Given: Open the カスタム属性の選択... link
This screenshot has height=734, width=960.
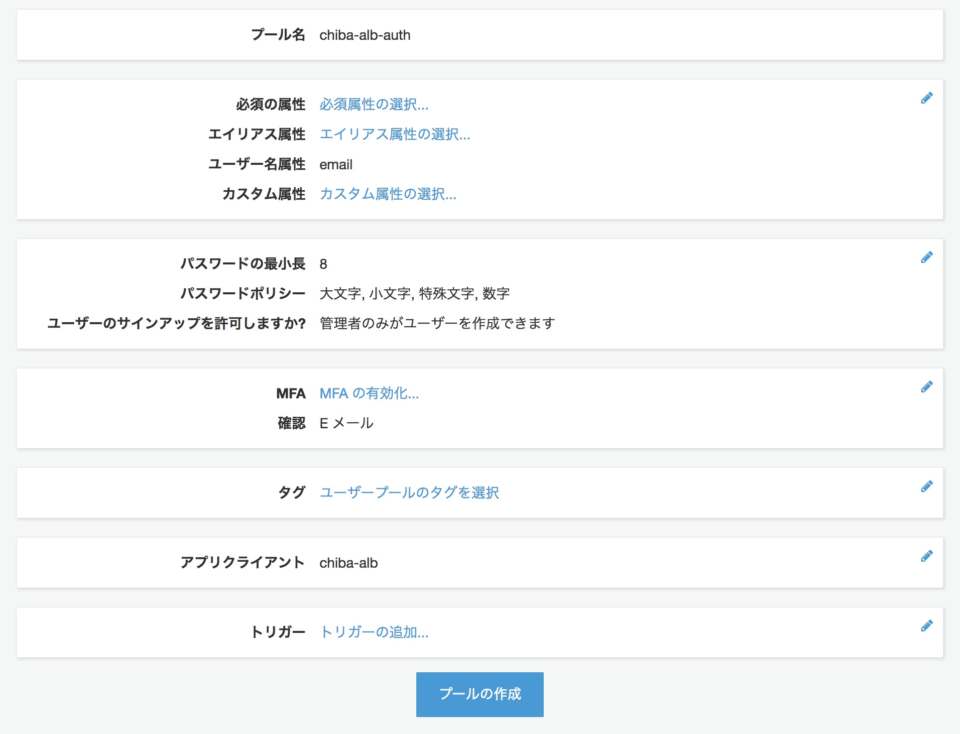Looking at the screenshot, I should click(388, 194).
